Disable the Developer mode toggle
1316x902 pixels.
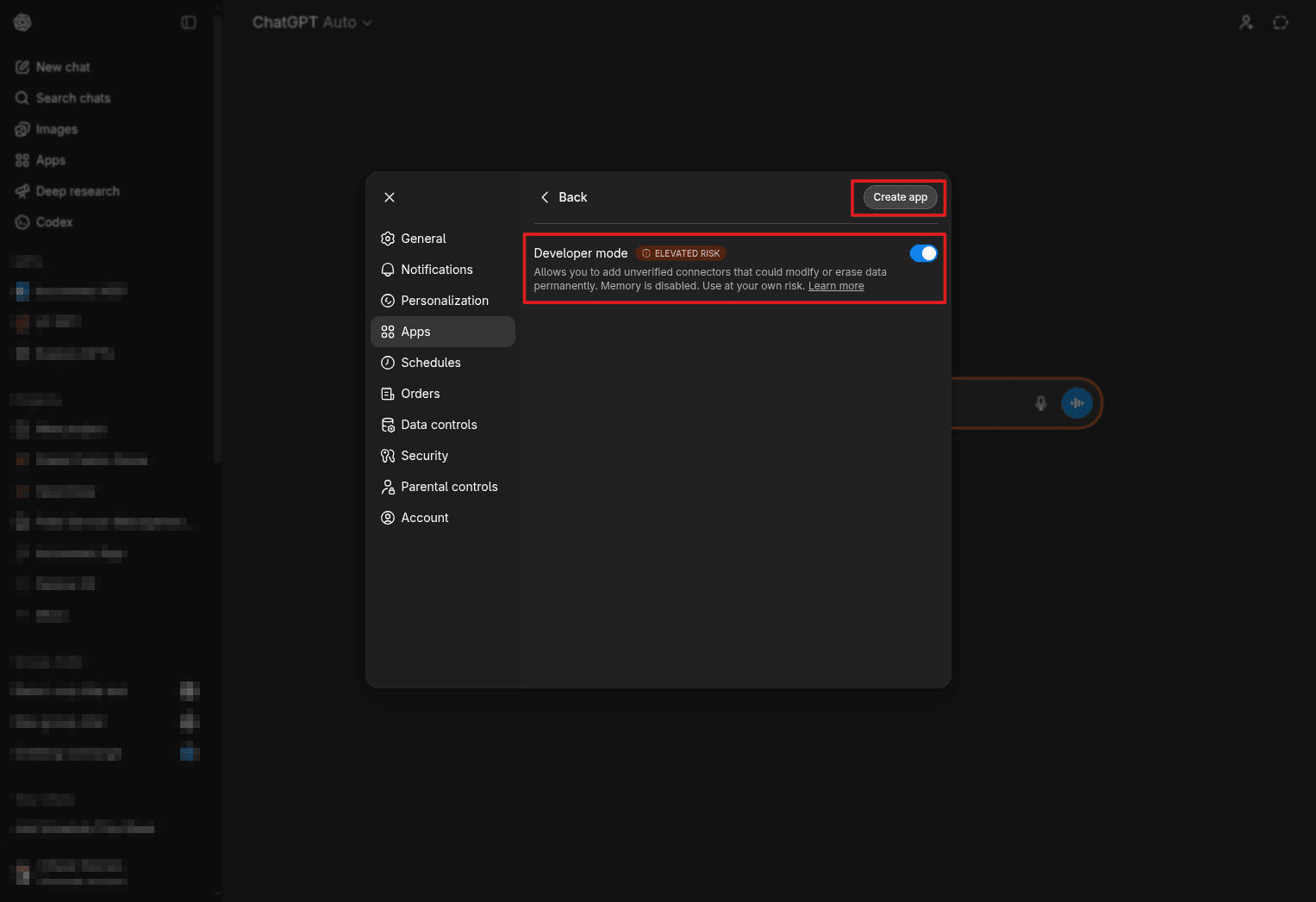(923, 252)
